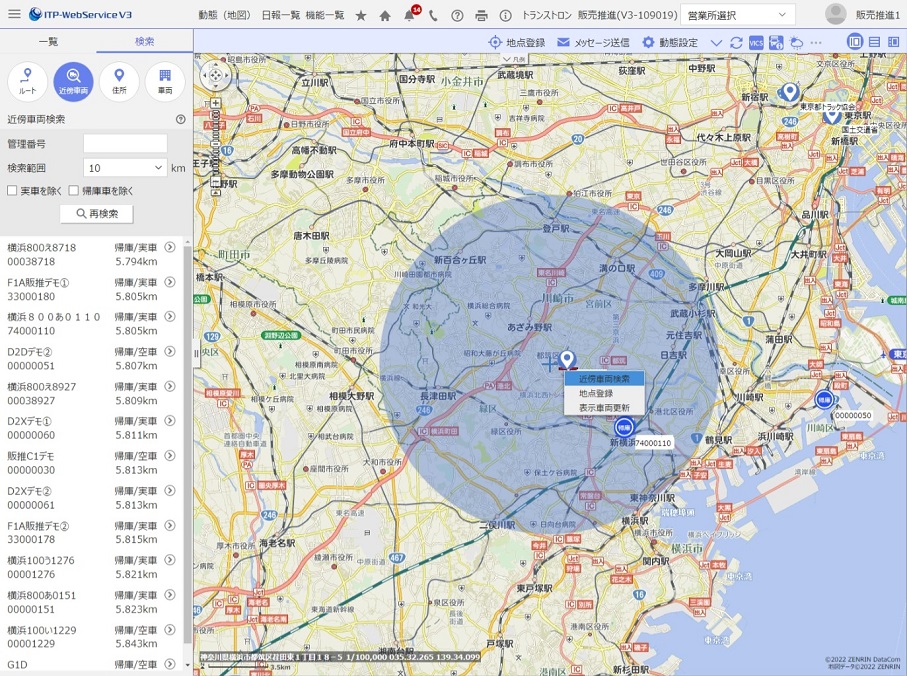Click vehicle marker labeled 74000110
The image size is (907, 676).
click(624, 428)
